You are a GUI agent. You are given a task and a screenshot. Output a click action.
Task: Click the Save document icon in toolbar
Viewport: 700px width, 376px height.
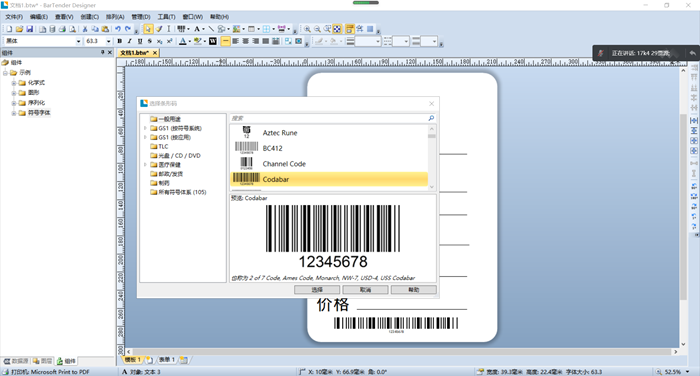pyautogui.click(x=29, y=29)
